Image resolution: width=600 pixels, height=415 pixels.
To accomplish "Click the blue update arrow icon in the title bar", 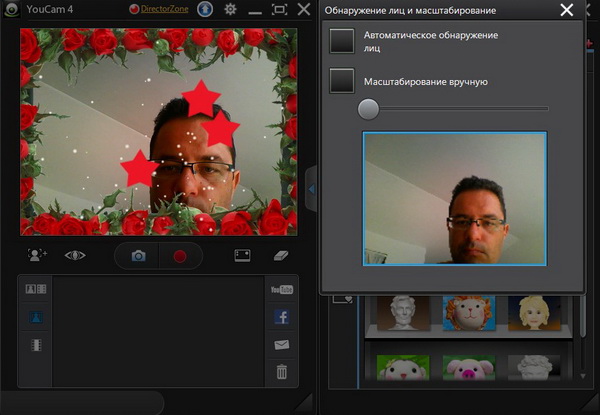I will click(203, 10).
